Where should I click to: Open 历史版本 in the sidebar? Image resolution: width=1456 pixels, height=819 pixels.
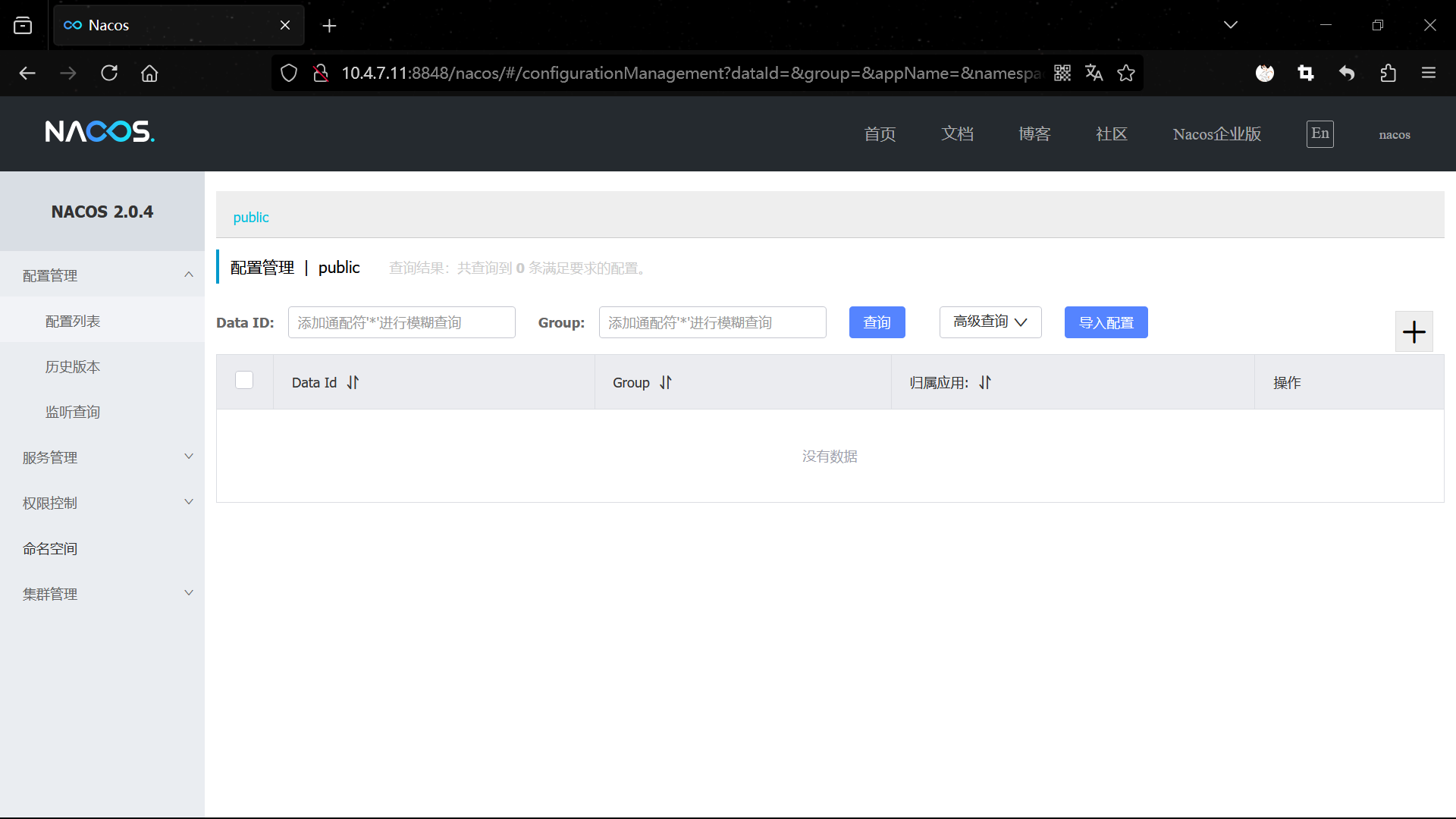(x=73, y=367)
